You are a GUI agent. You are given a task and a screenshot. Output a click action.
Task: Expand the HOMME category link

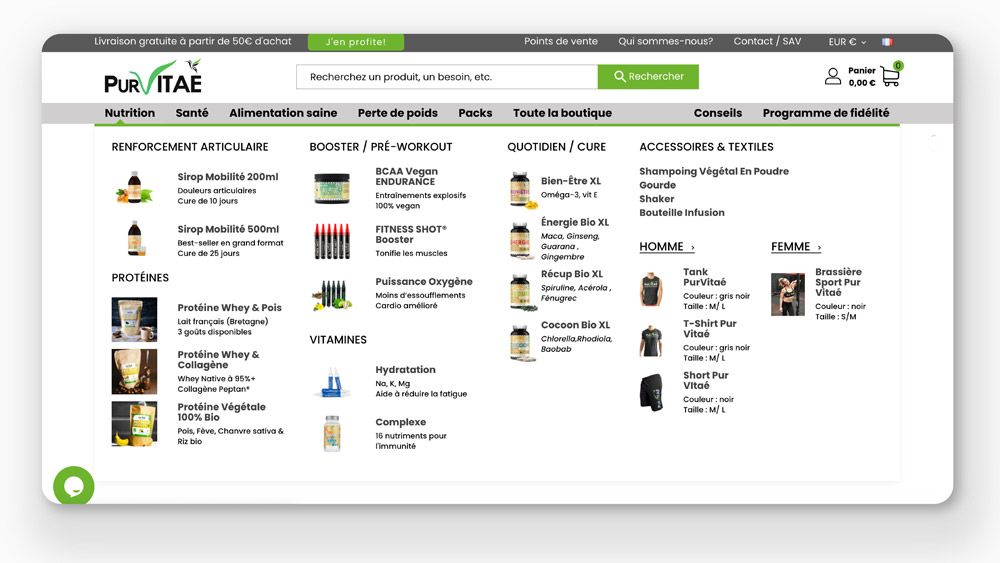[667, 247]
